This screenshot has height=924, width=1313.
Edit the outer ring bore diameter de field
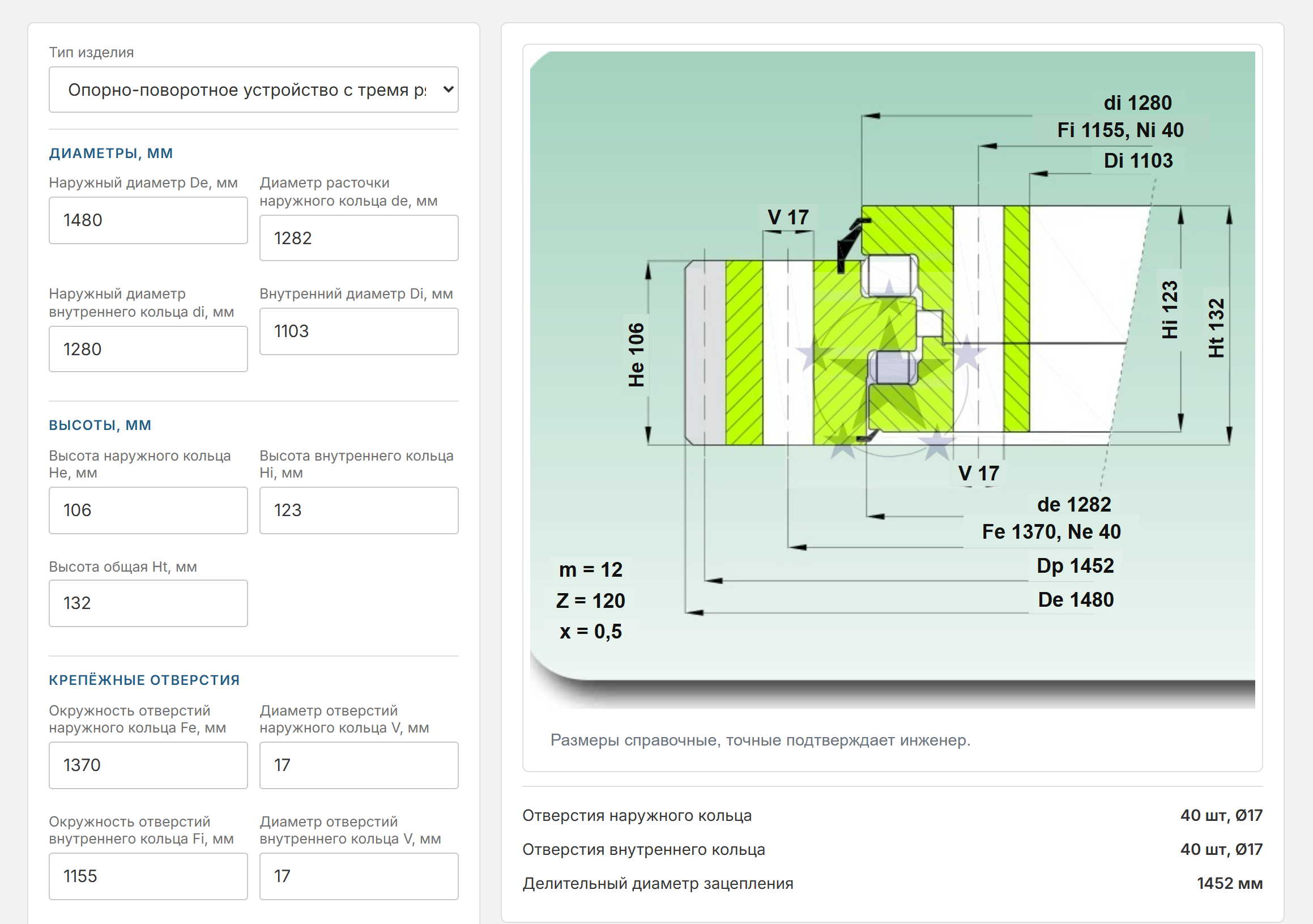pyautogui.click(x=359, y=238)
